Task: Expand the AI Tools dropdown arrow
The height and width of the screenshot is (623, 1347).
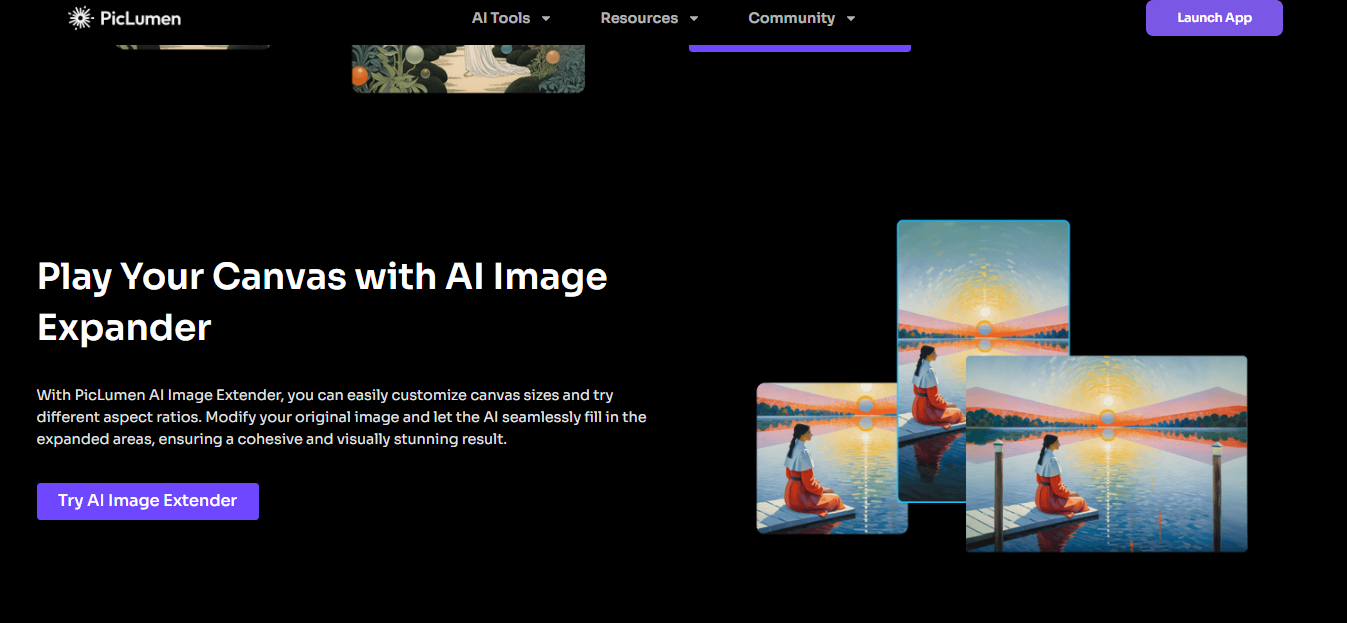Action: (546, 19)
